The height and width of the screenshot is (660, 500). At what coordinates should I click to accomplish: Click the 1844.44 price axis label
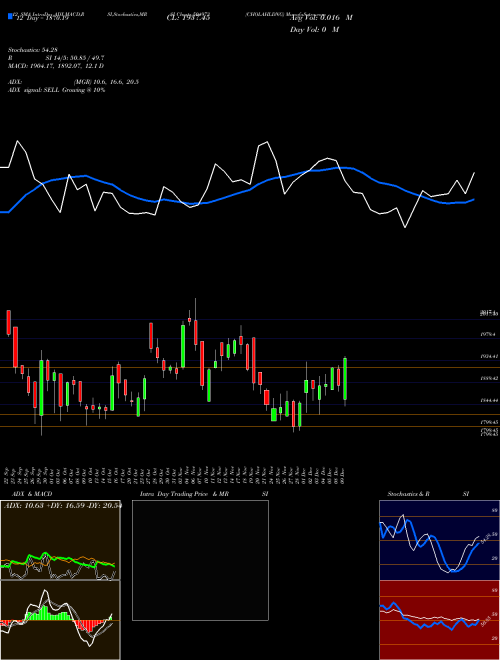490,401
